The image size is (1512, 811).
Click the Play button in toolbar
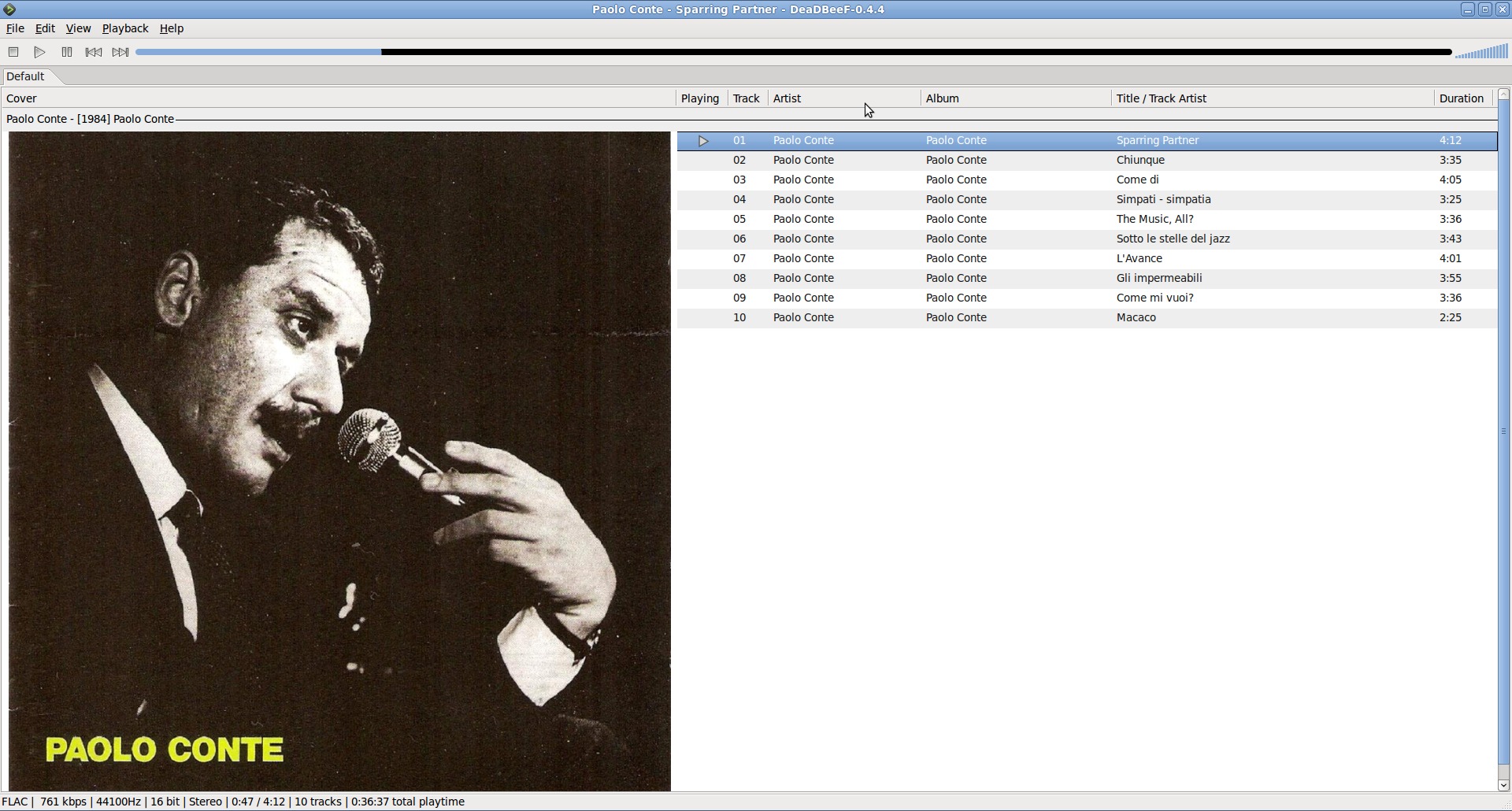[x=39, y=52]
